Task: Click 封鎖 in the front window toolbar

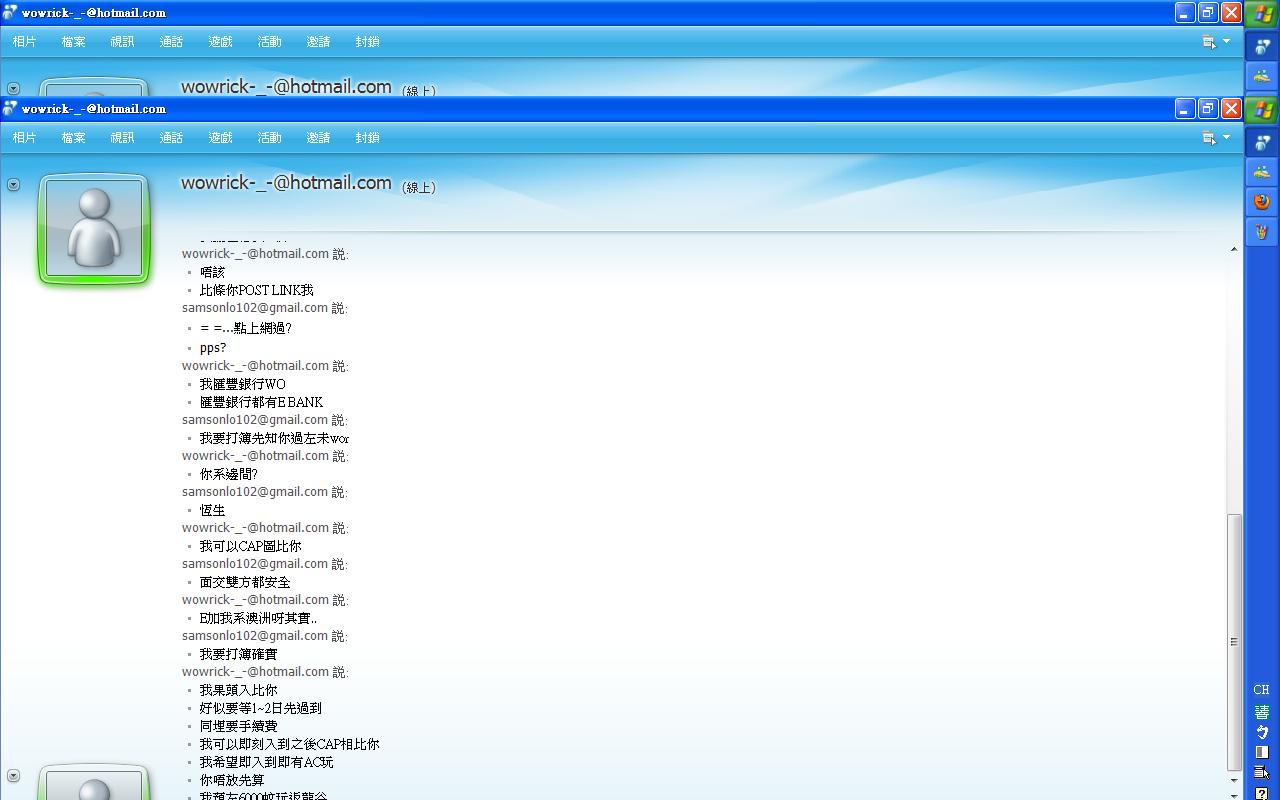Action: click(x=367, y=138)
